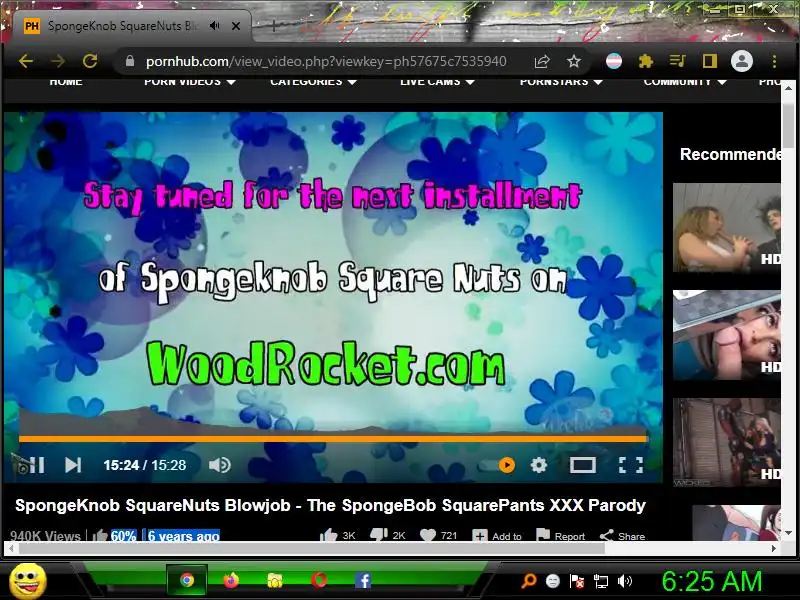
Task: Open the Share options
Action: click(x=622, y=536)
